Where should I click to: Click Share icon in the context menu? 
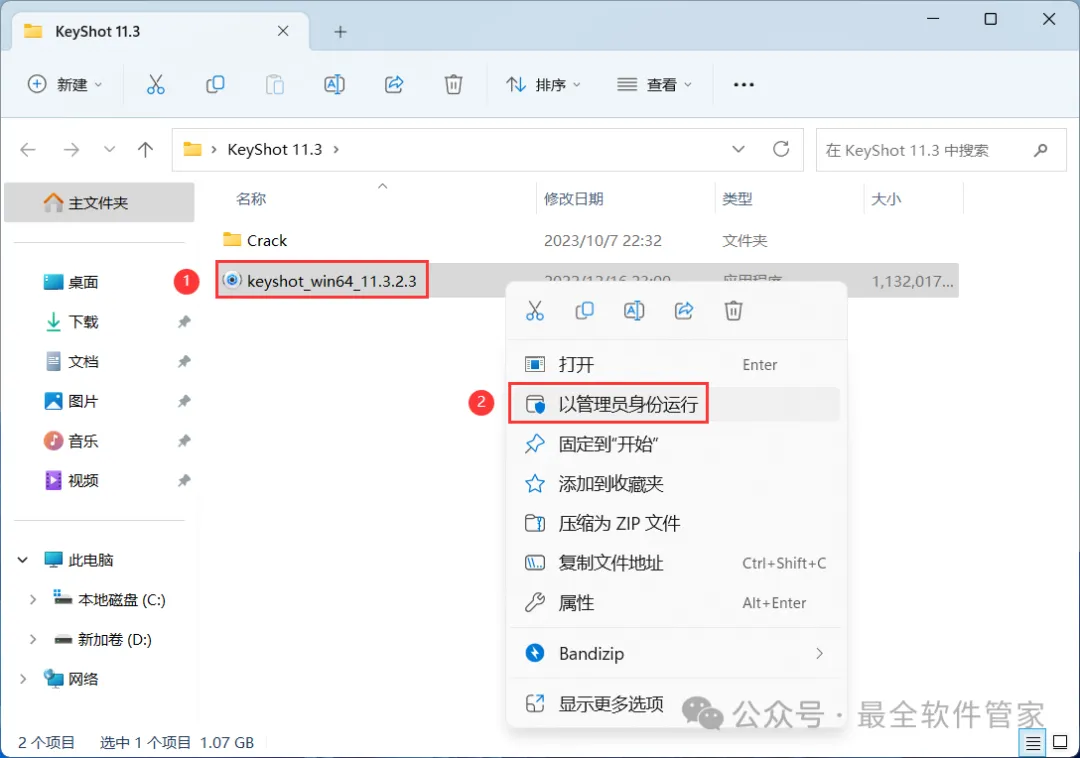point(683,310)
